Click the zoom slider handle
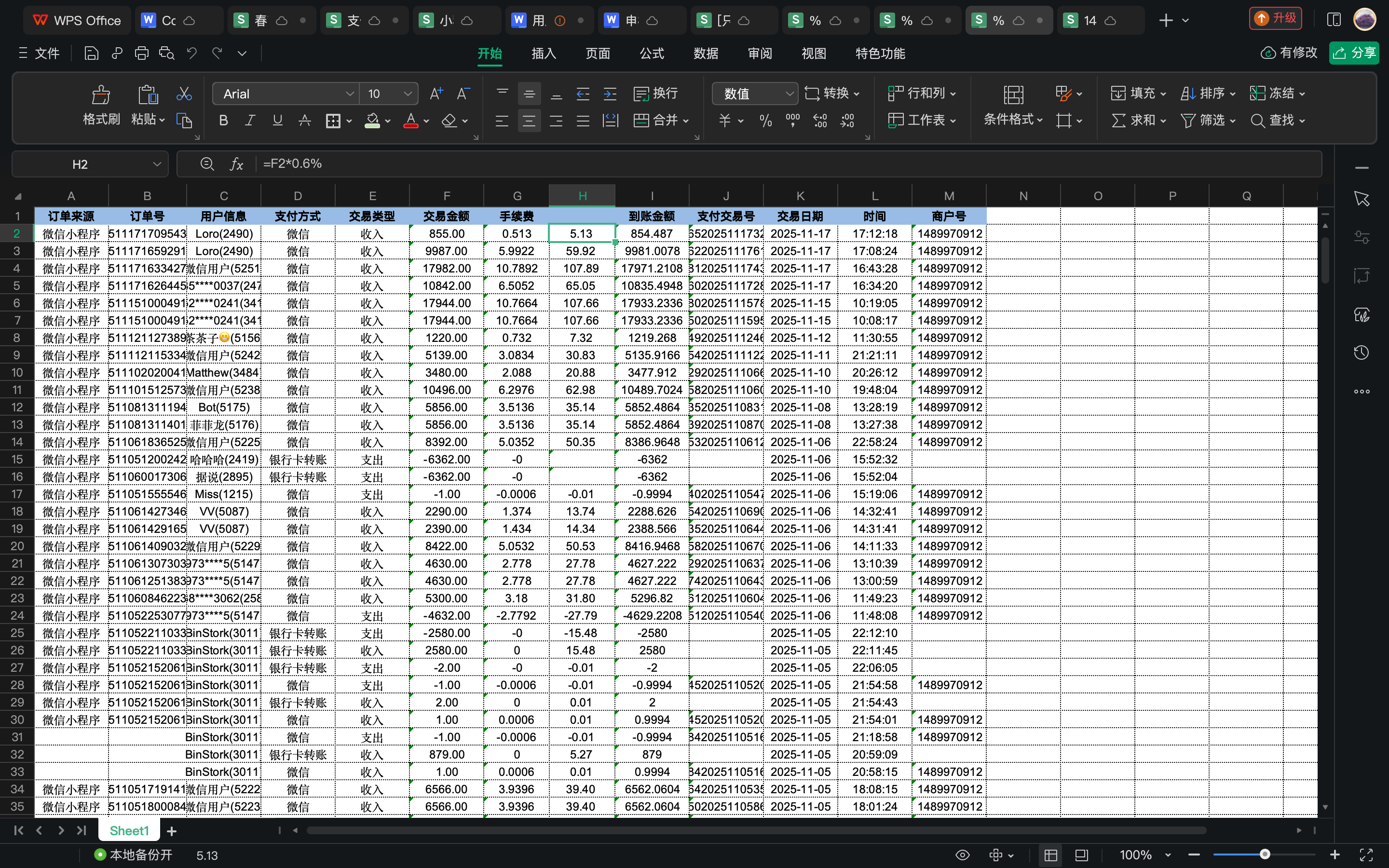The width and height of the screenshot is (1389, 868). (1265, 854)
